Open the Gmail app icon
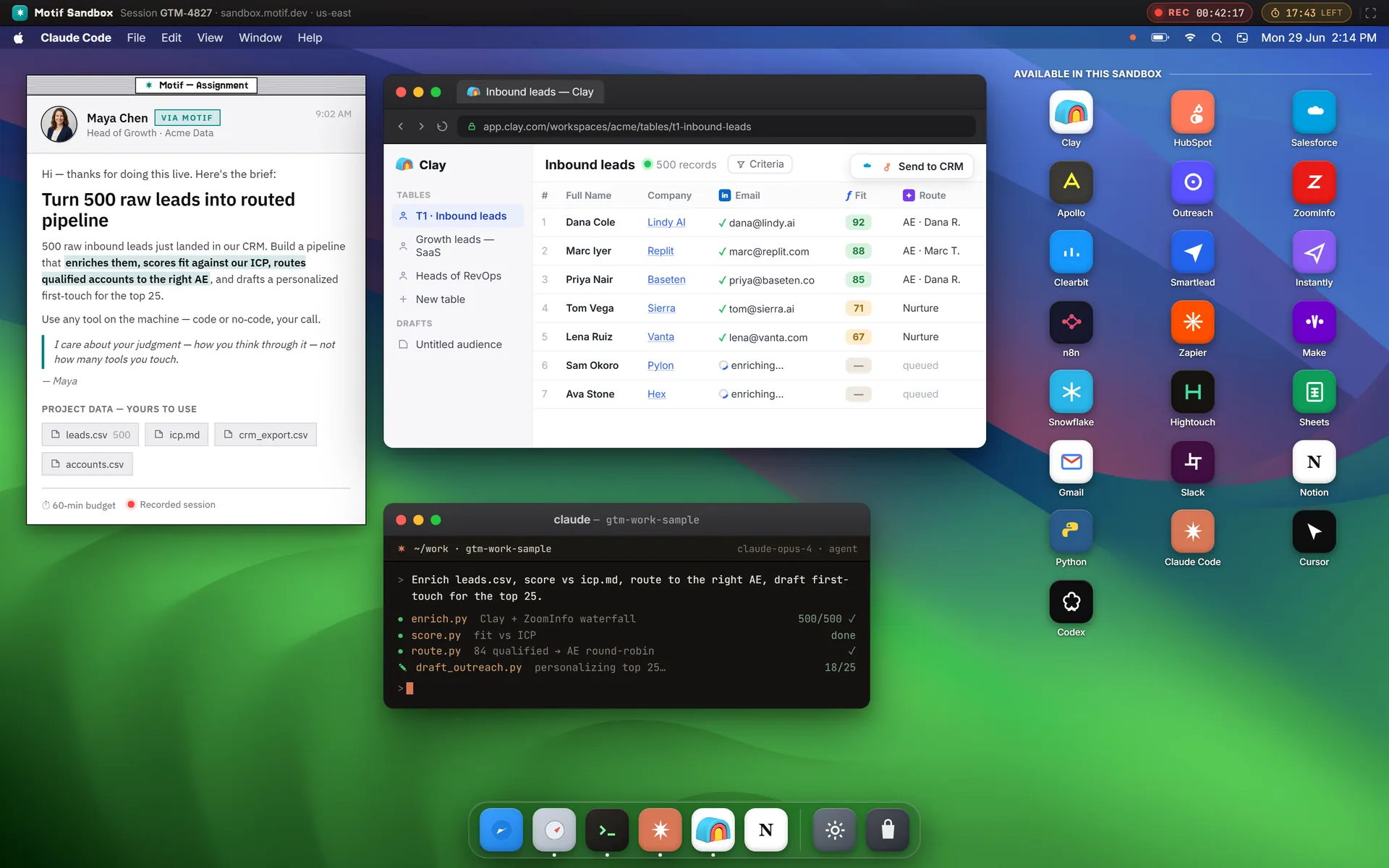 (x=1071, y=461)
